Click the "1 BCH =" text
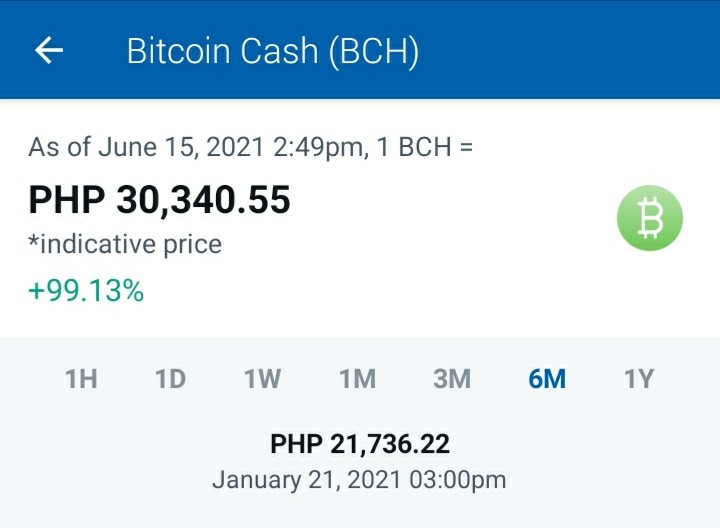 [424, 147]
